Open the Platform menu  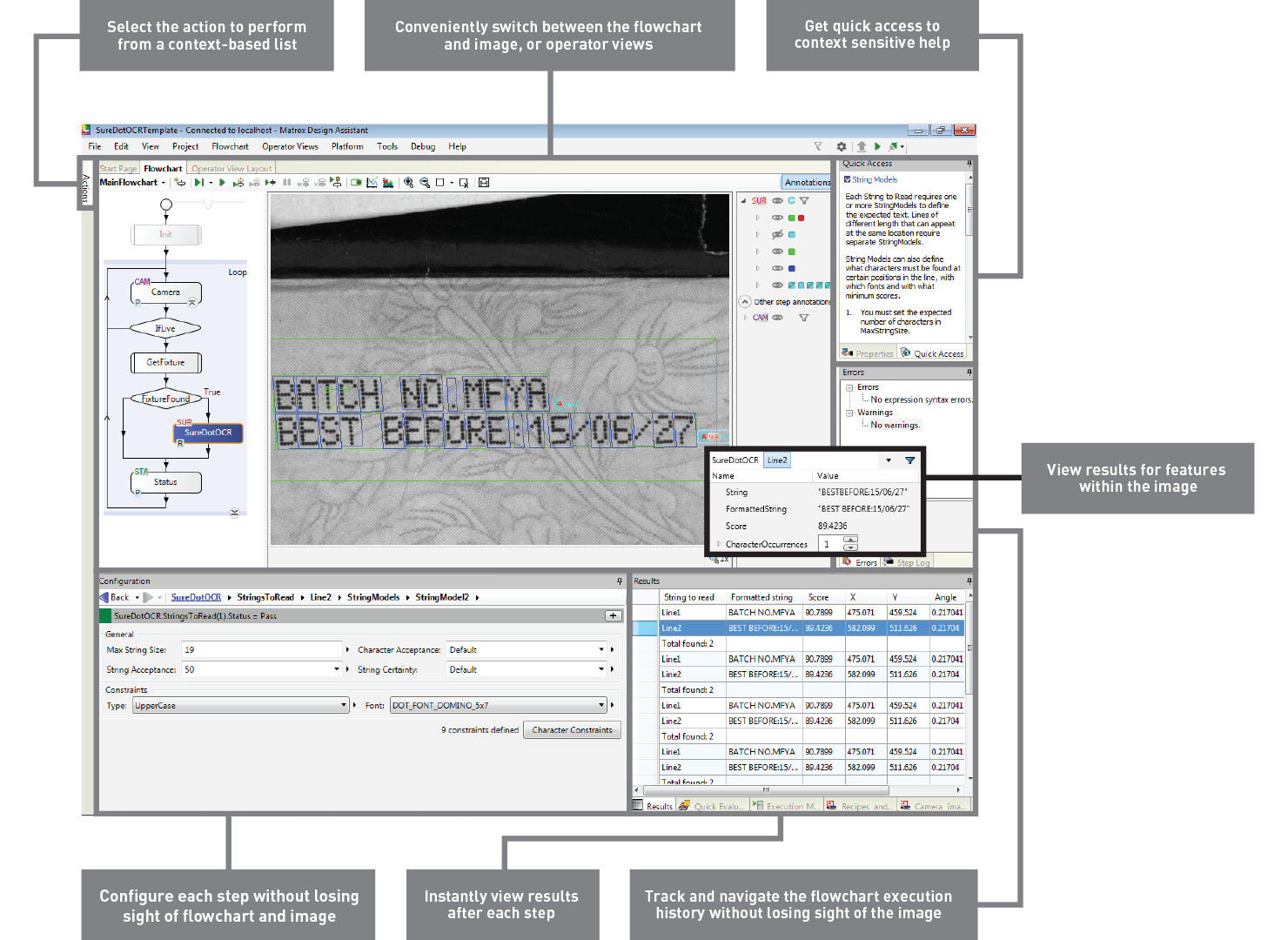pyautogui.click(x=347, y=147)
